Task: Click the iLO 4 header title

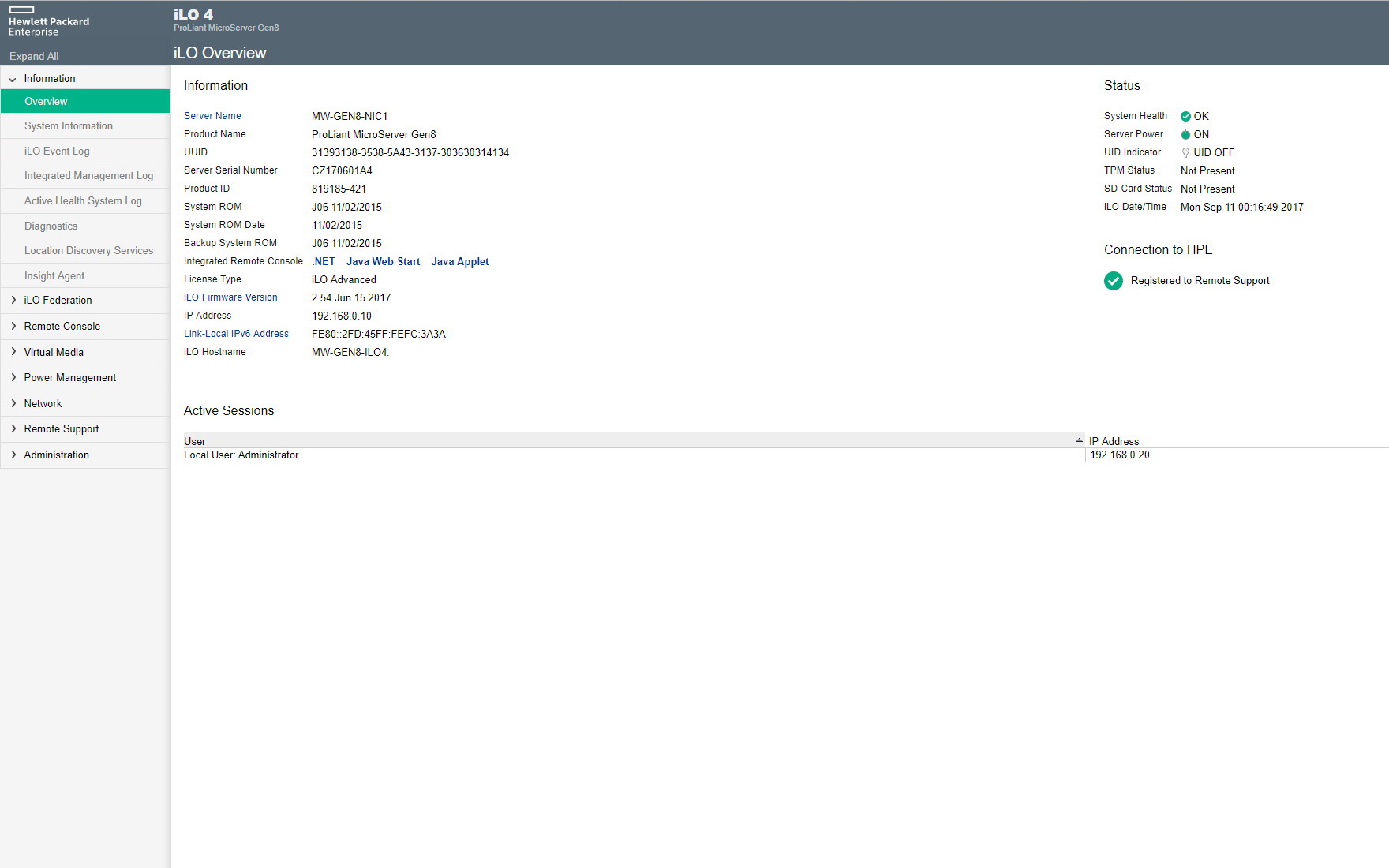Action: 193,14
